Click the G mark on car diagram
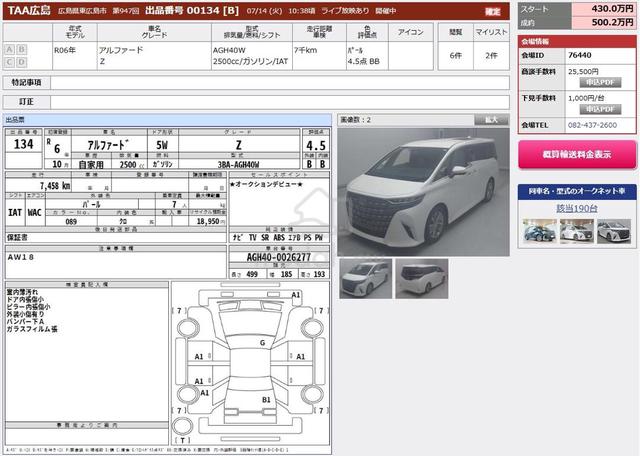This screenshot has height=456, width=640. tap(262, 343)
